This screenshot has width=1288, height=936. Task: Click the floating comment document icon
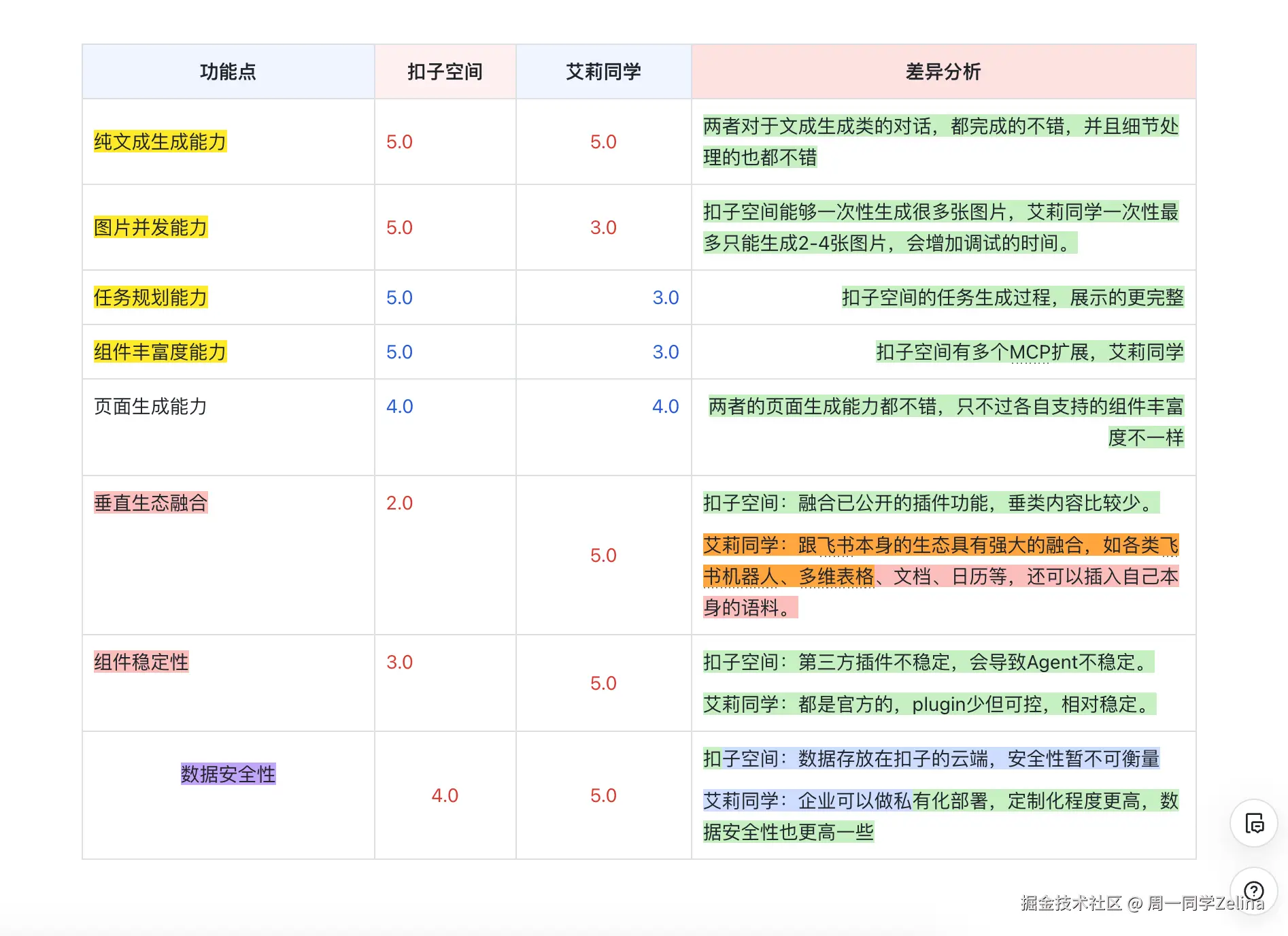coord(1253,823)
